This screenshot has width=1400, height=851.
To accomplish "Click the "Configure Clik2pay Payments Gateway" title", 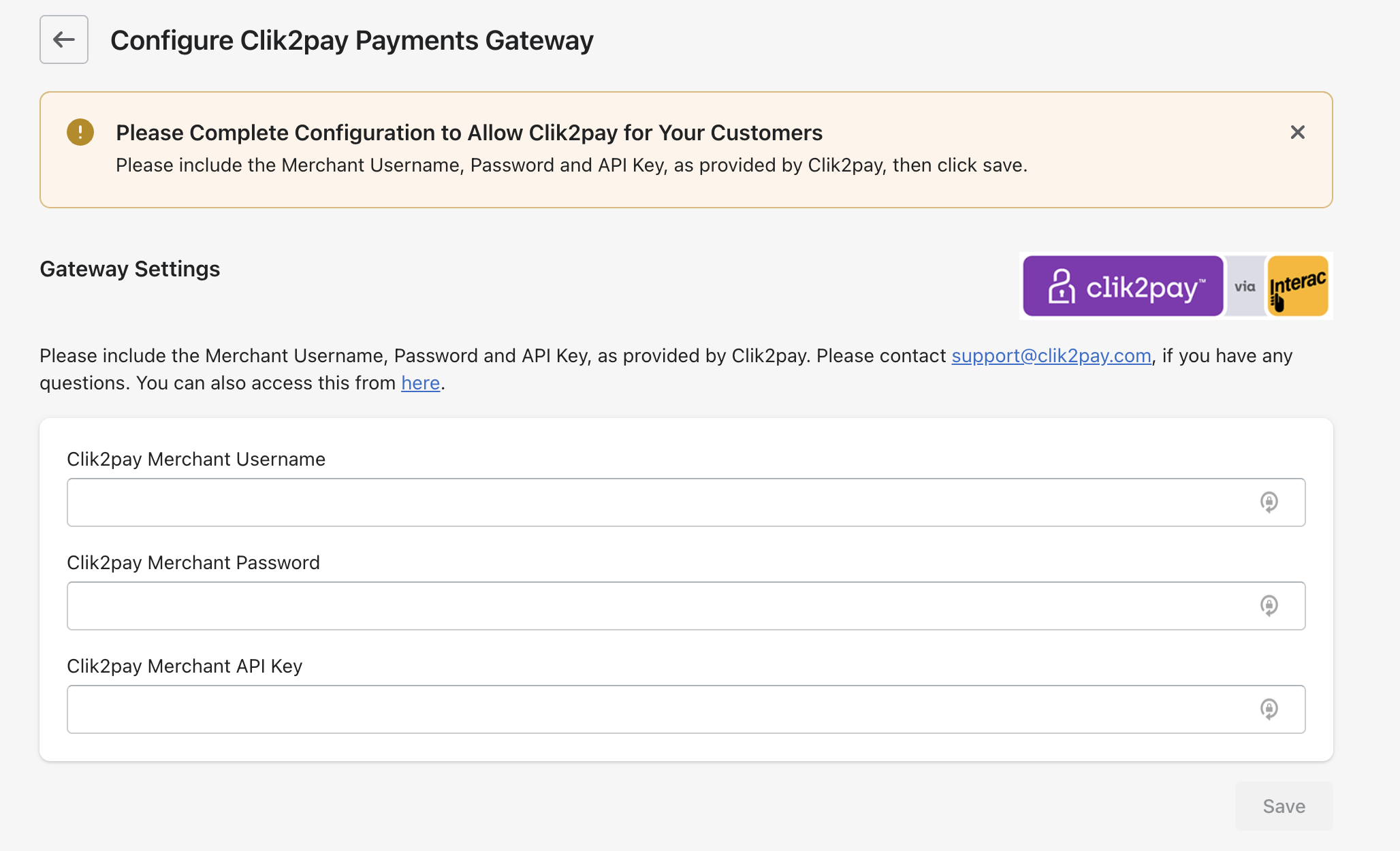I will [x=351, y=41].
